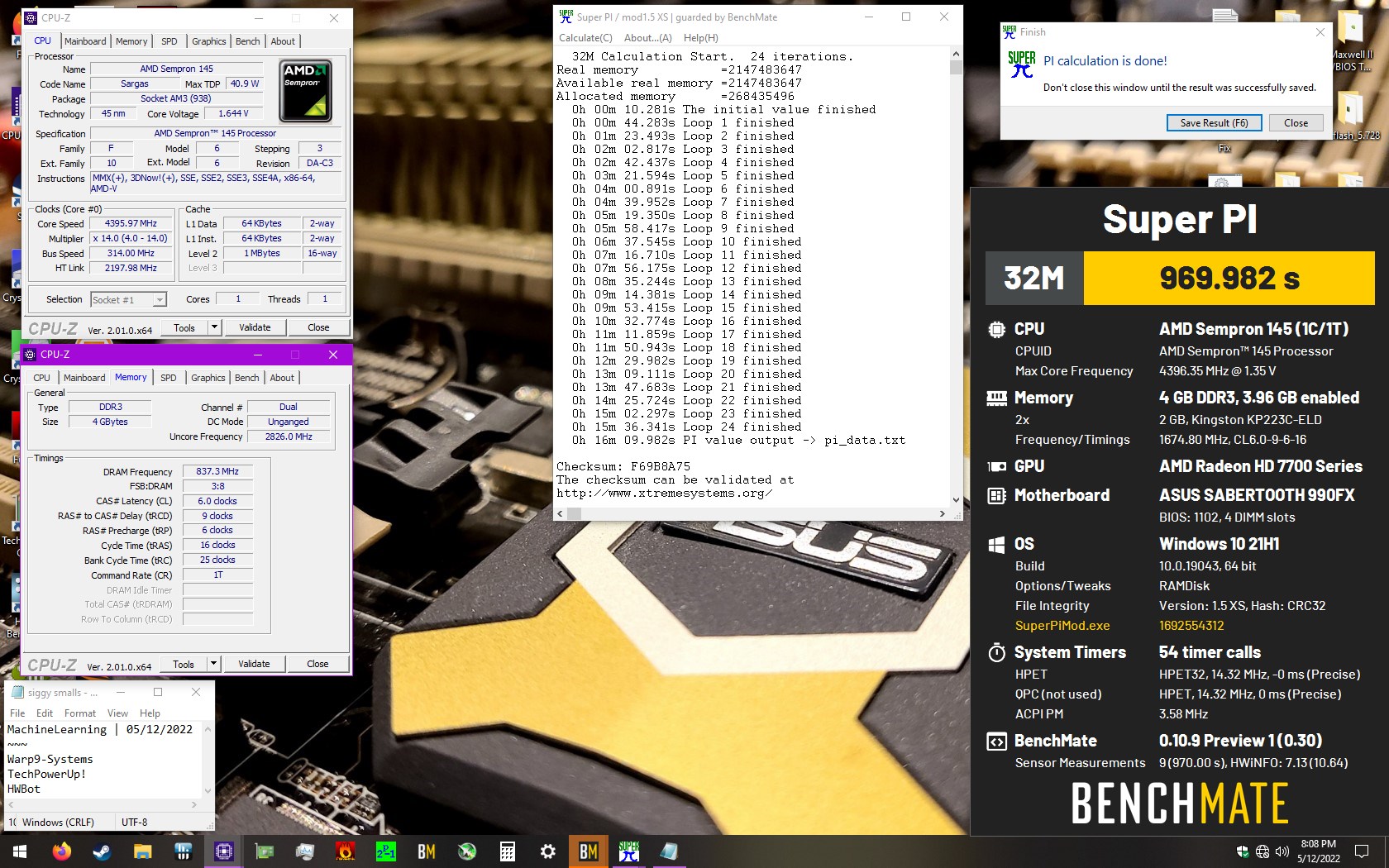Image resolution: width=1389 pixels, height=868 pixels.
Task: Click Super PI horizontal scroll right arrow
Action: click(943, 513)
